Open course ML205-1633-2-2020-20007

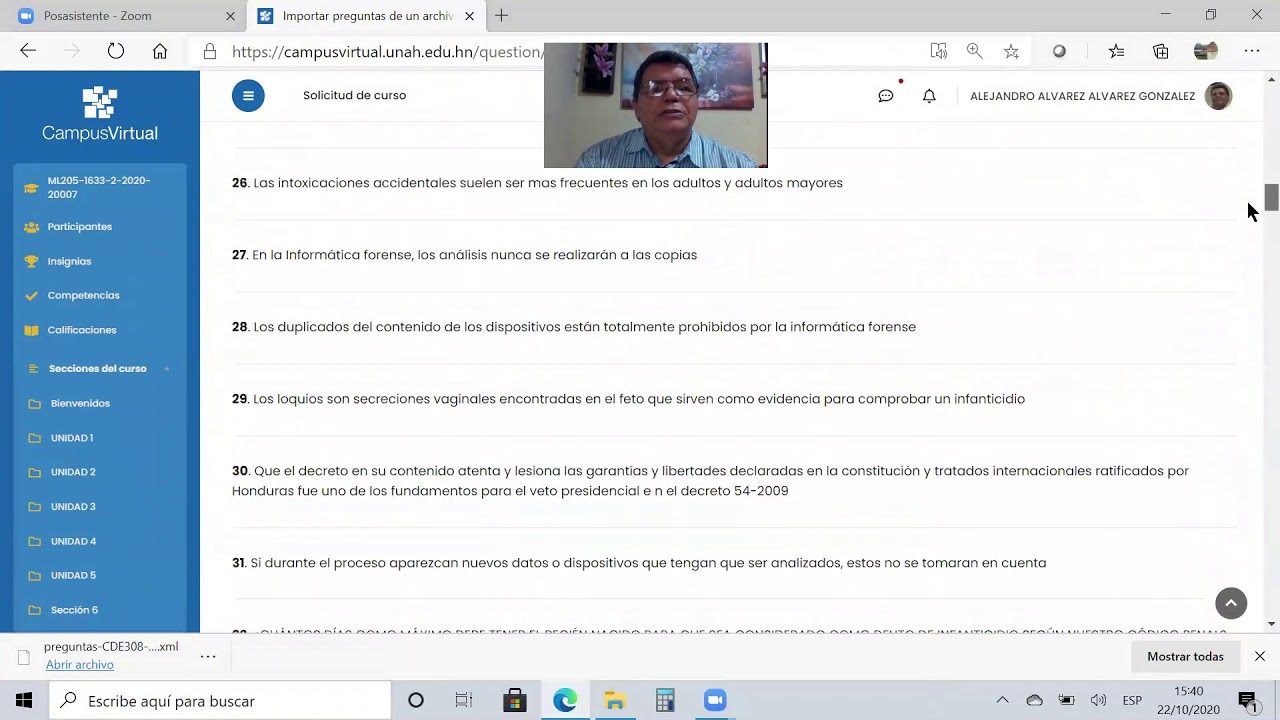(x=100, y=188)
